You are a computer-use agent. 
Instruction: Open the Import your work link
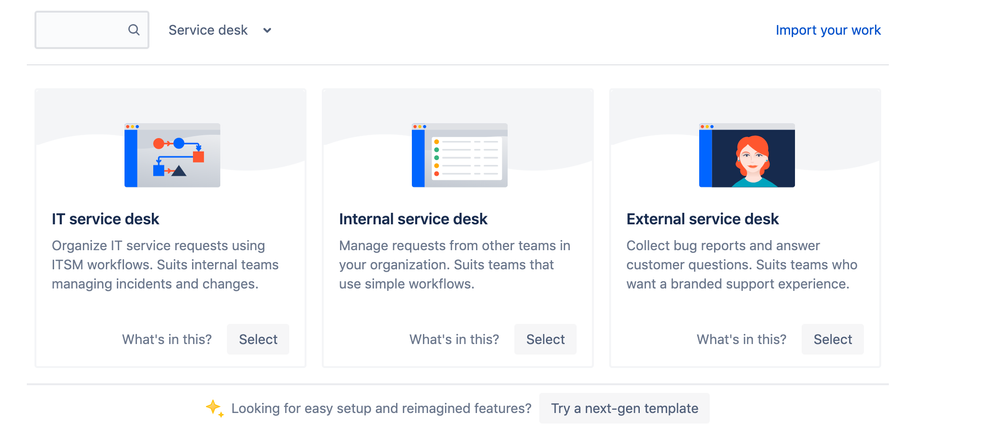pos(828,30)
